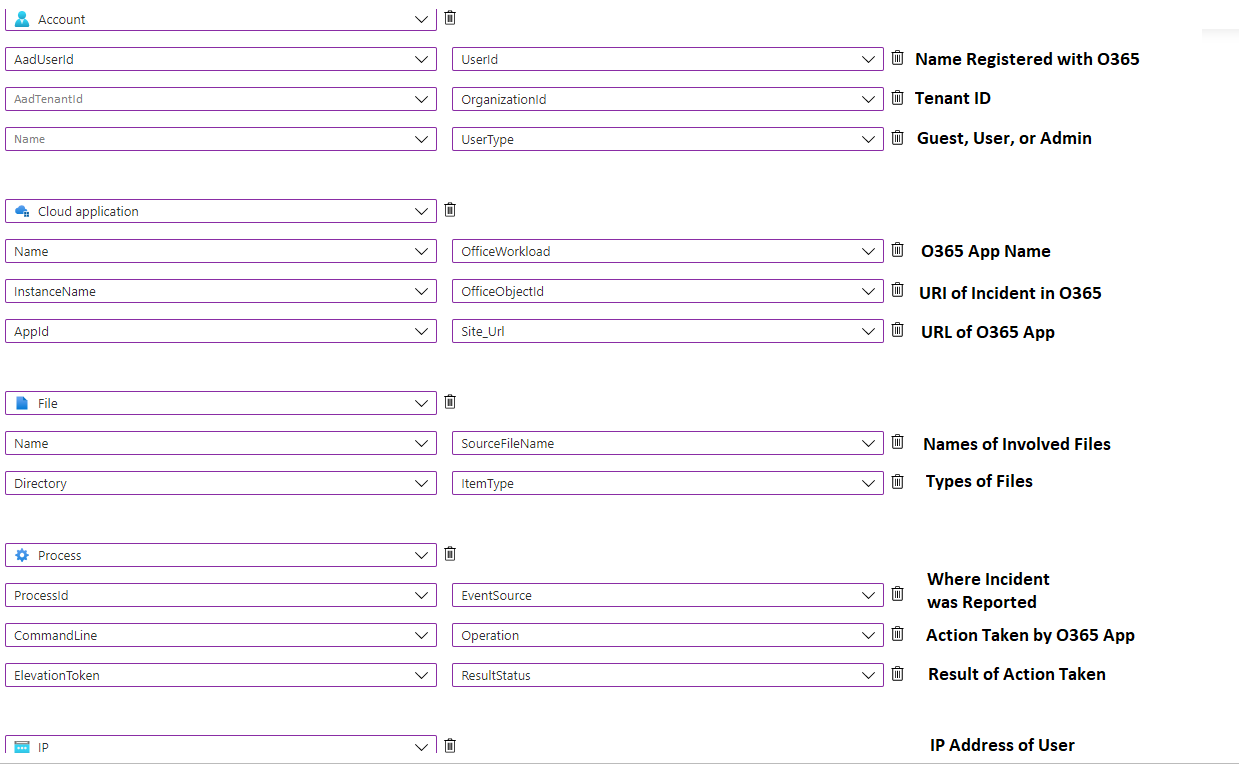This screenshot has width=1239, height=769.
Task: Remove the ResultStatus mapping using its trash button
Action: pyautogui.click(x=897, y=674)
